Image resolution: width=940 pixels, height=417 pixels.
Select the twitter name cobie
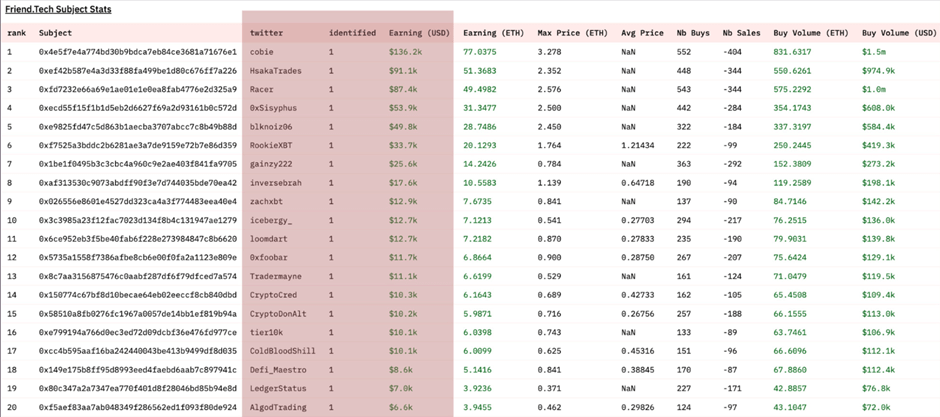pyautogui.click(x=261, y=52)
